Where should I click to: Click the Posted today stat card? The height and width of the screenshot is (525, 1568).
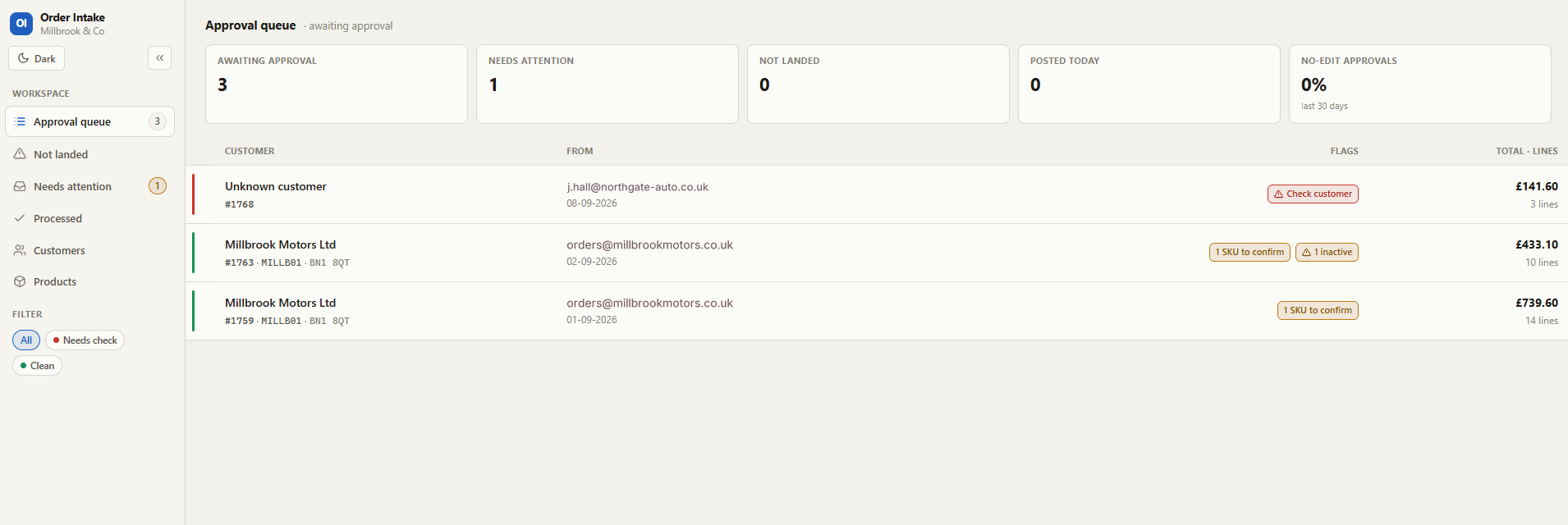tap(1149, 84)
